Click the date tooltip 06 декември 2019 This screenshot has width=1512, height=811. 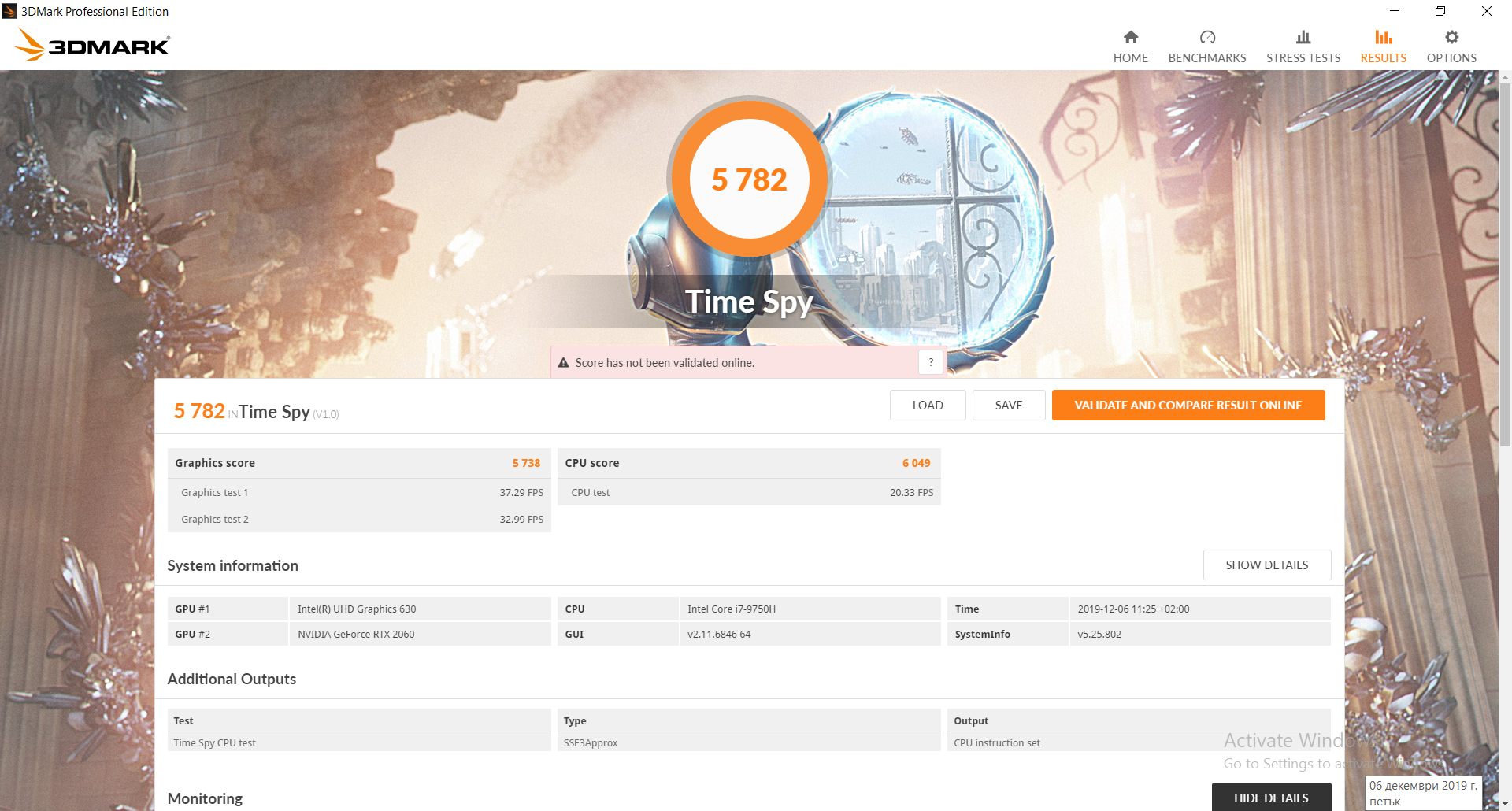pos(1423,793)
